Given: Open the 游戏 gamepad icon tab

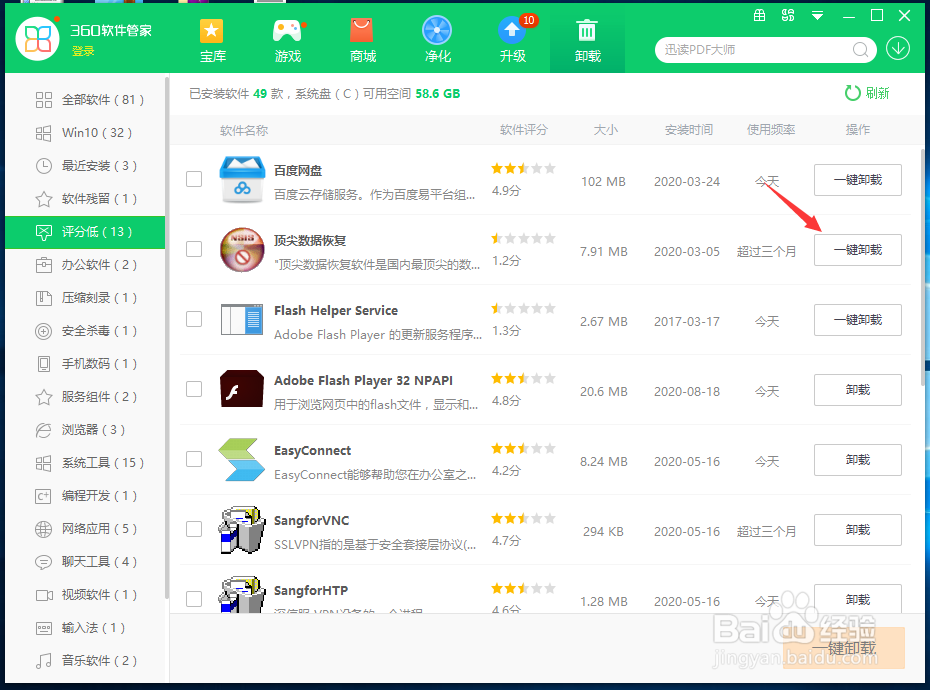Looking at the screenshot, I should click(288, 40).
